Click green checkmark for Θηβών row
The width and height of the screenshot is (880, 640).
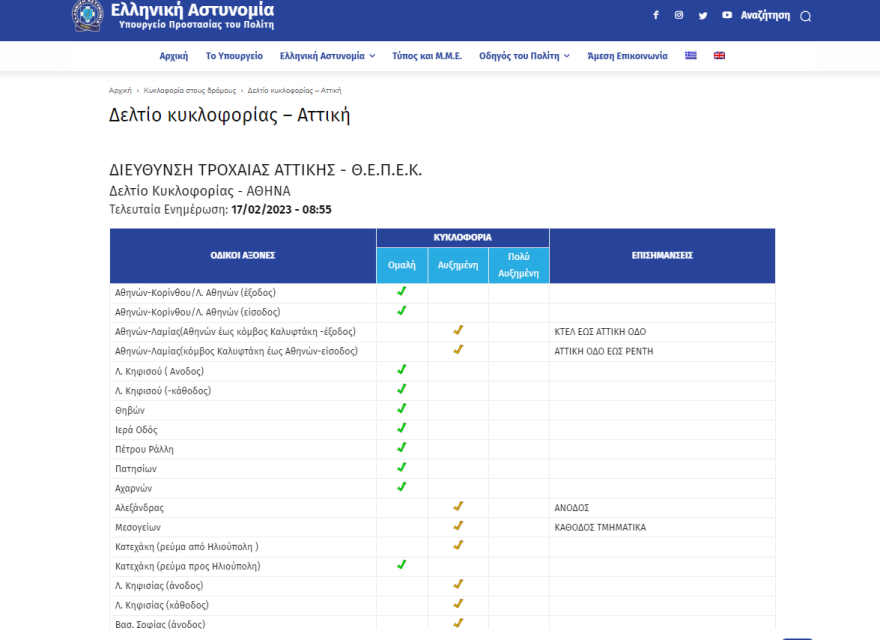click(x=402, y=409)
